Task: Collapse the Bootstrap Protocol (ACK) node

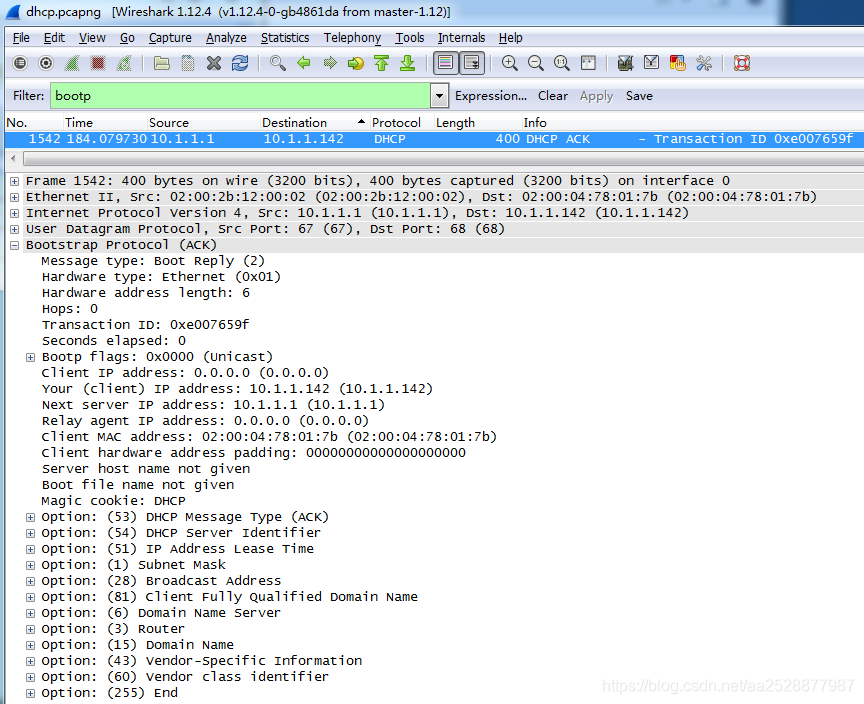Action: click(15, 246)
